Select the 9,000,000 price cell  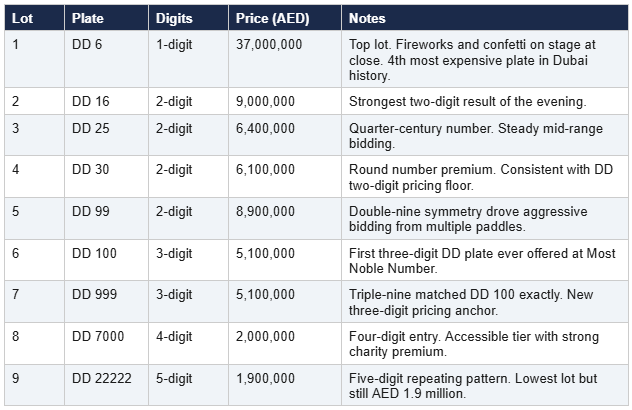(x=261, y=101)
